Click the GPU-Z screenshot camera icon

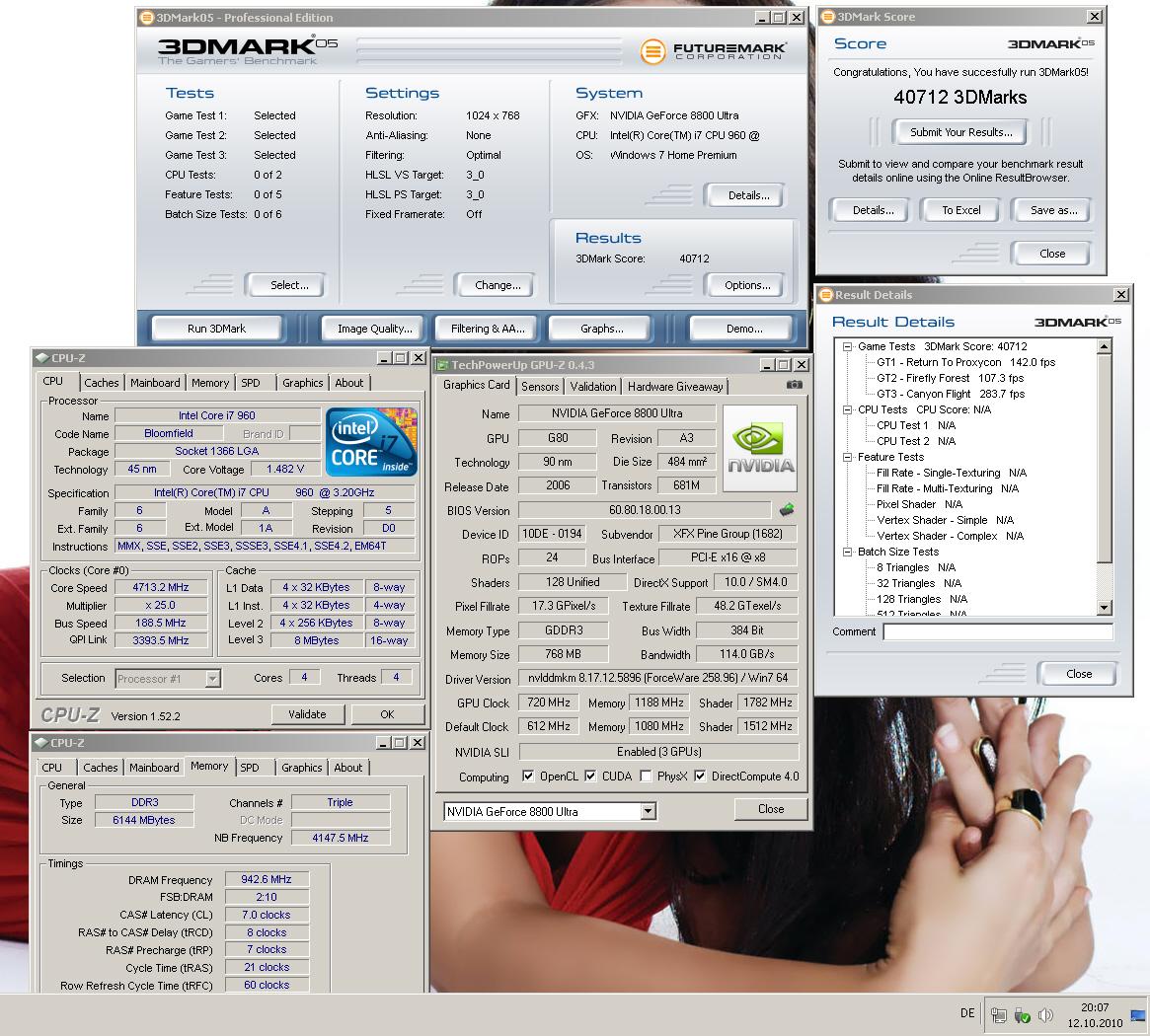[794, 384]
